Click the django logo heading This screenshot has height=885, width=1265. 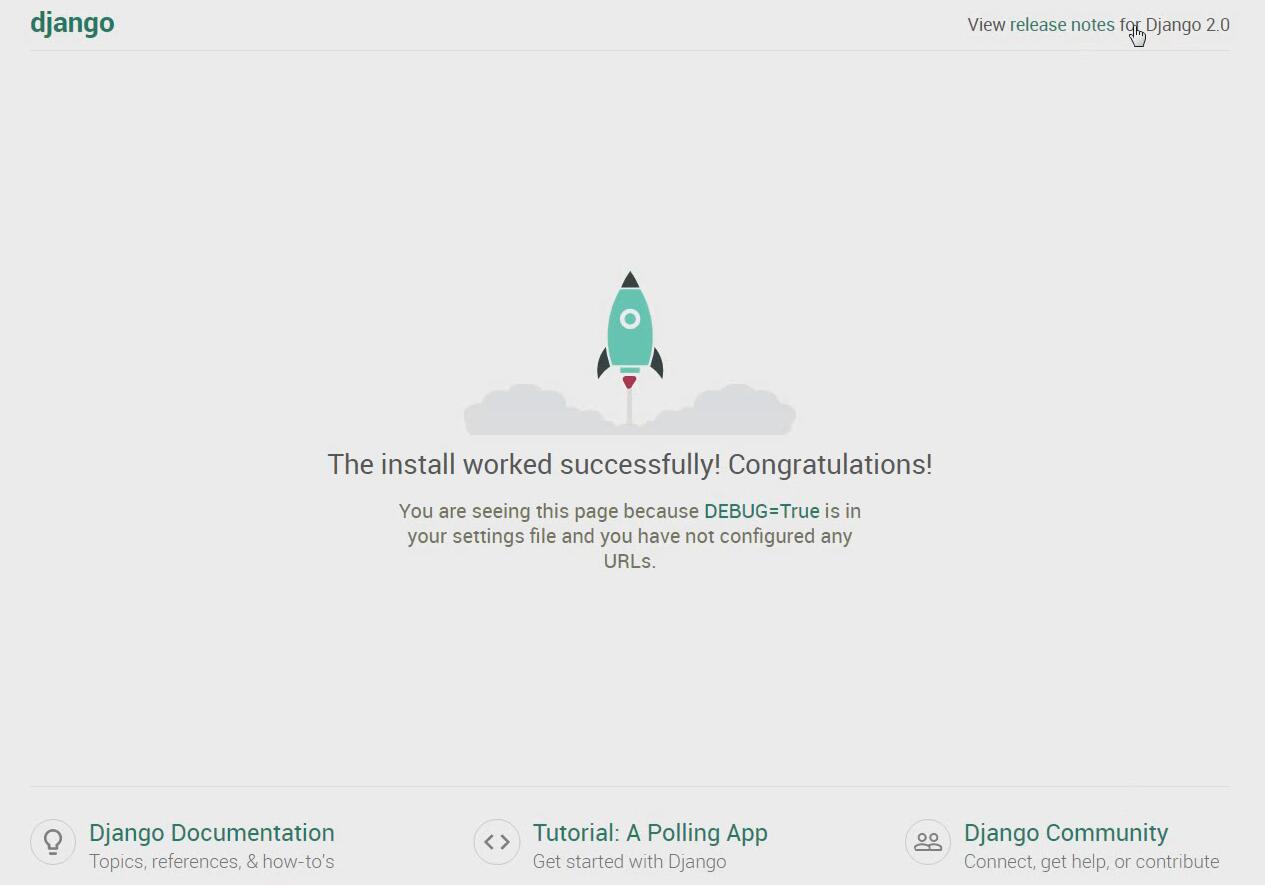click(72, 23)
